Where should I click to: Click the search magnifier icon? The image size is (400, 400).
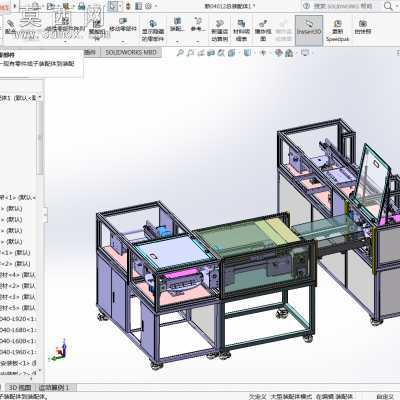388,6
